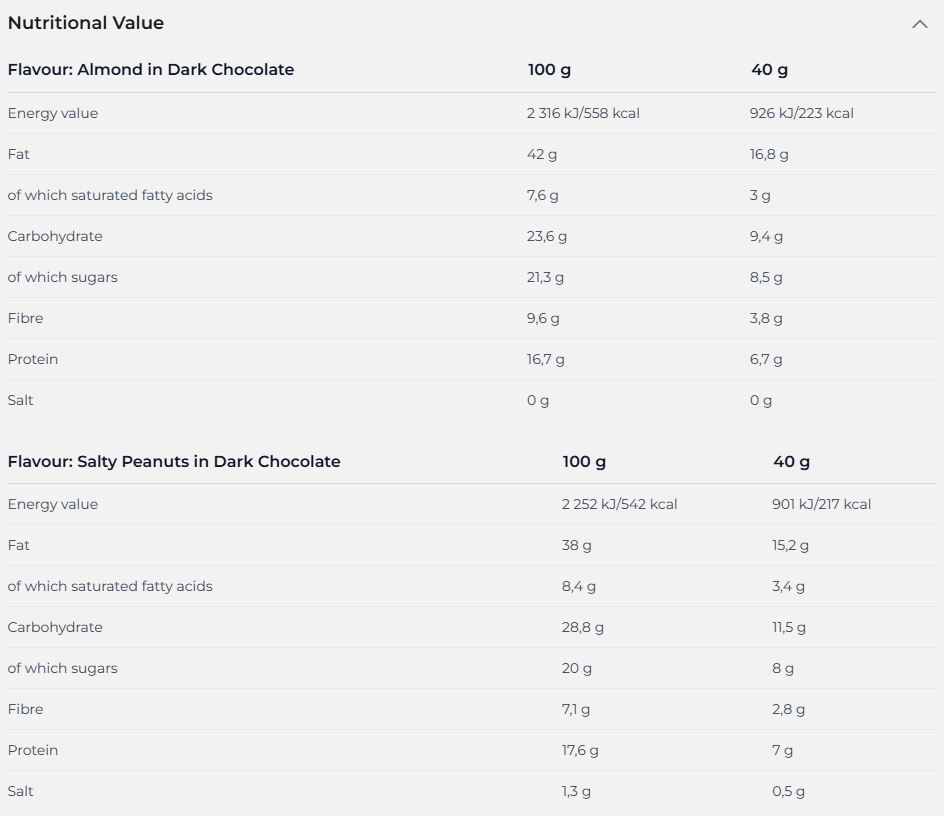Select the Salty Peanuts in Dark Chocolate header
This screenshot has width=944, height=816.
pyautogui.click(x=173, y=461)
